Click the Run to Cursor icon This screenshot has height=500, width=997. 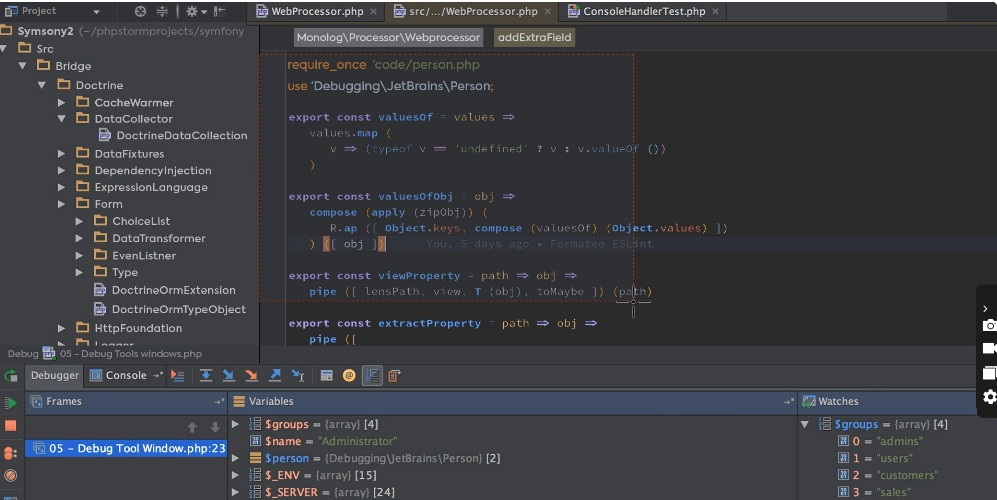(298, 375)
